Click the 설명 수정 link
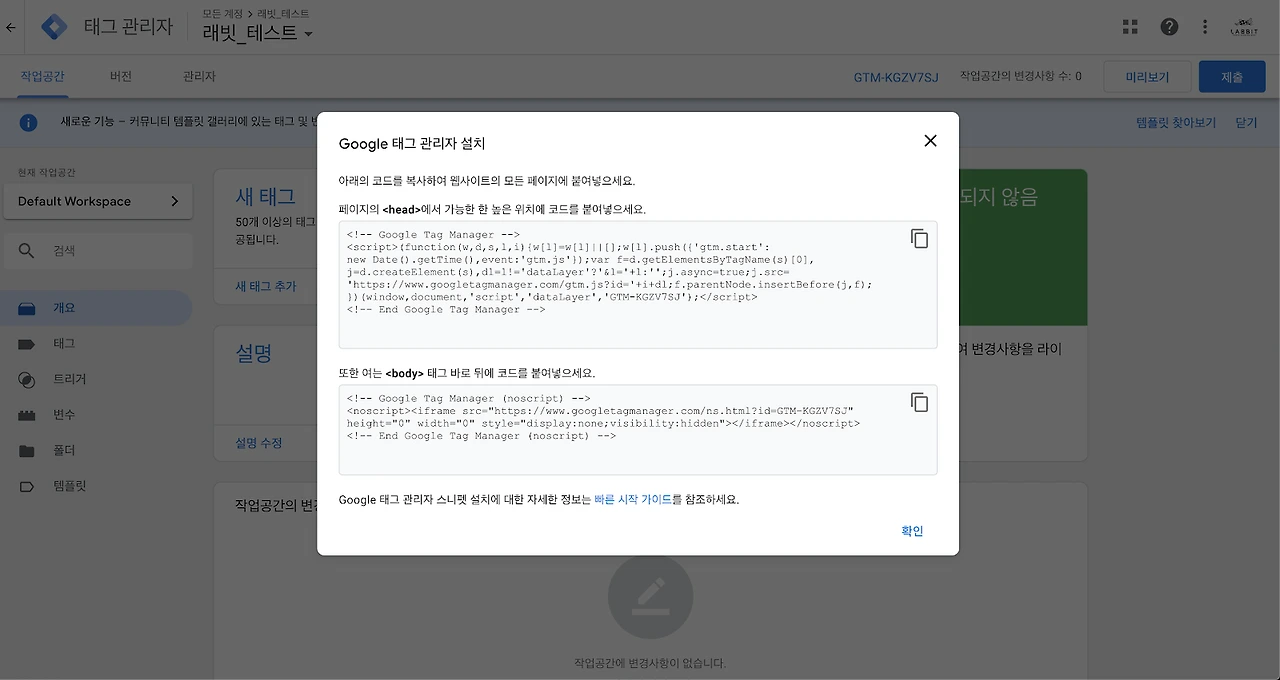The image size is (1280, 680). 259,442
